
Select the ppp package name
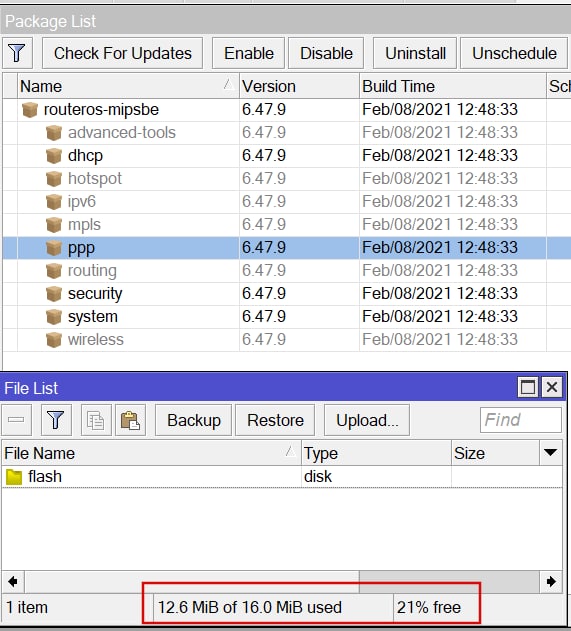point(81,248)
